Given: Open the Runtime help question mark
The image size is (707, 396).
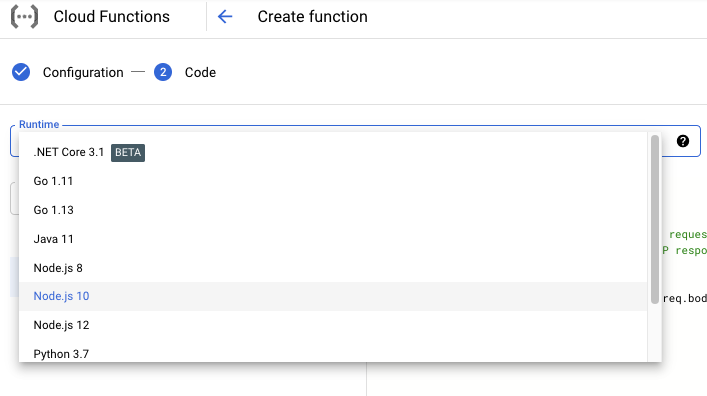Looking at the screenshot, I should (683, 141).
